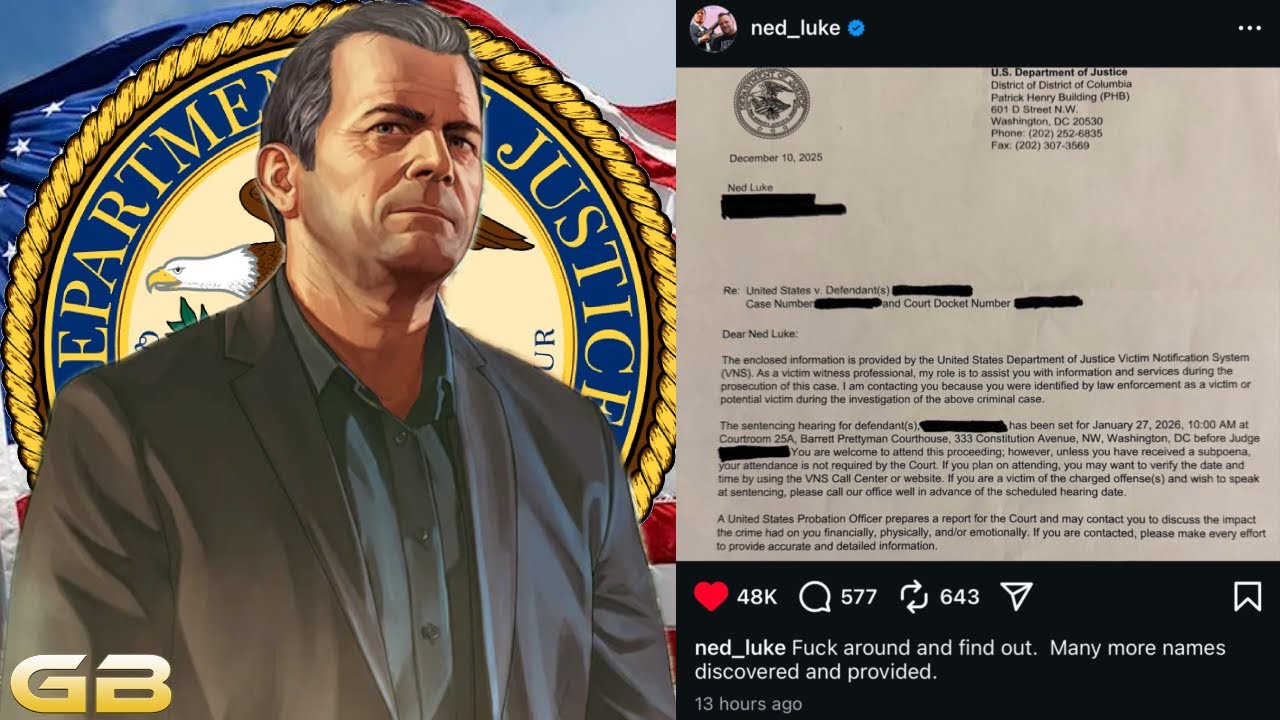This screenshot has width=1280, height=720.
Task: Open ned_luke's profile picture
Action: point(713,29)
